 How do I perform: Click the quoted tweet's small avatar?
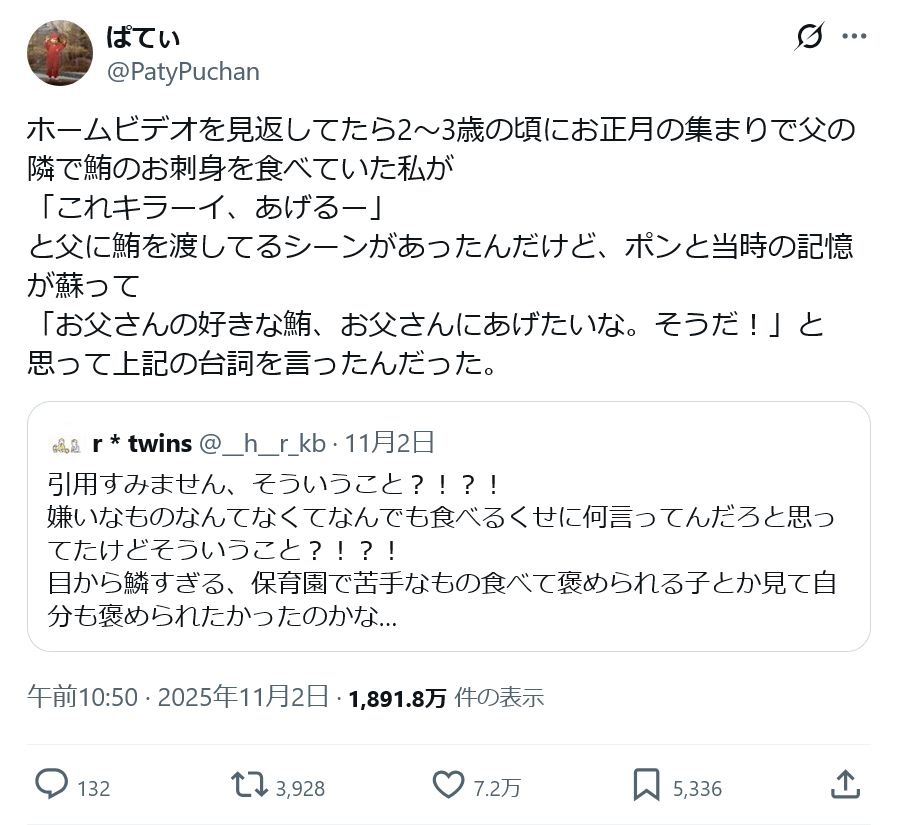pos(65,444)
